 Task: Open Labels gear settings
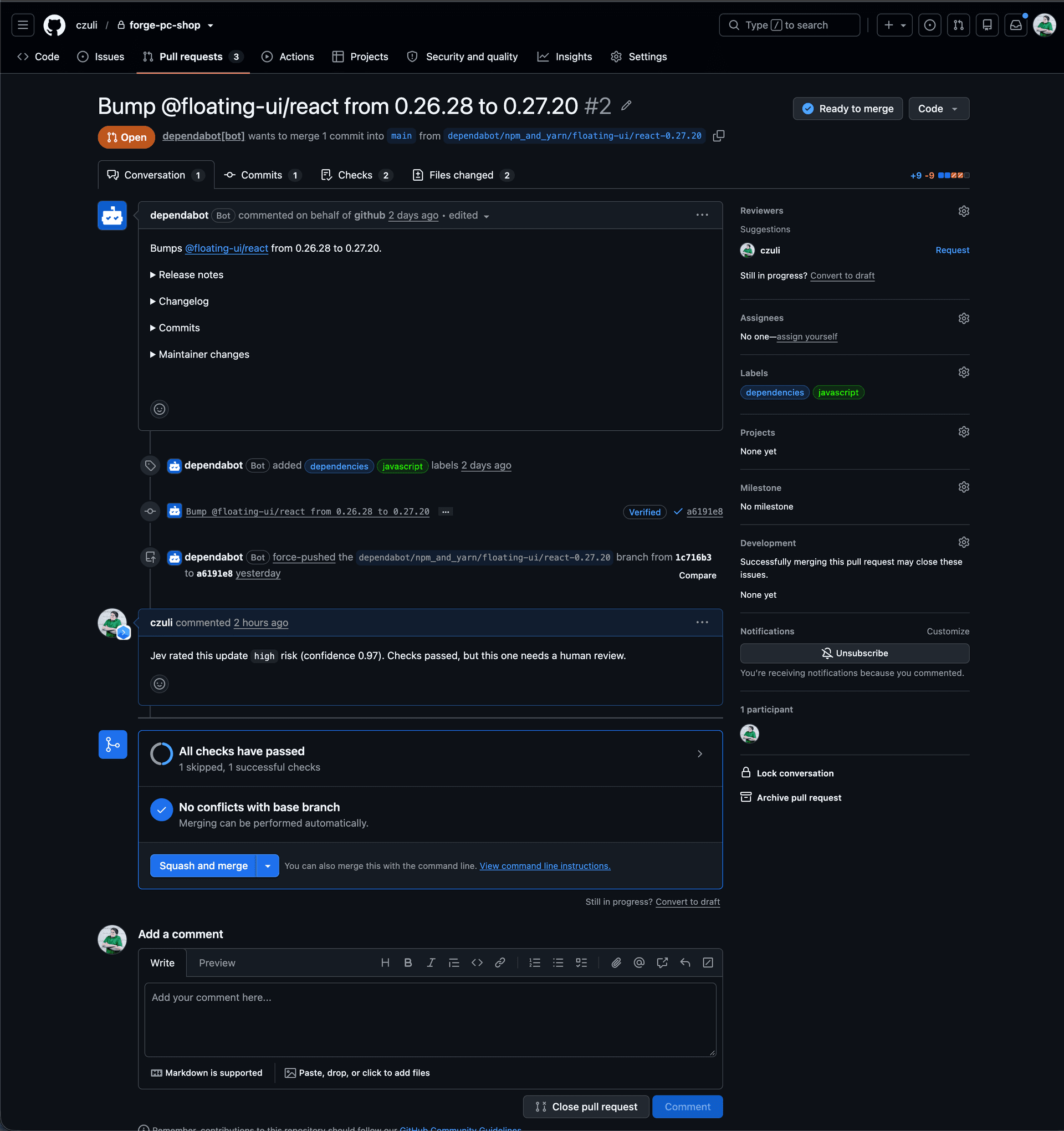coord(963,373)
